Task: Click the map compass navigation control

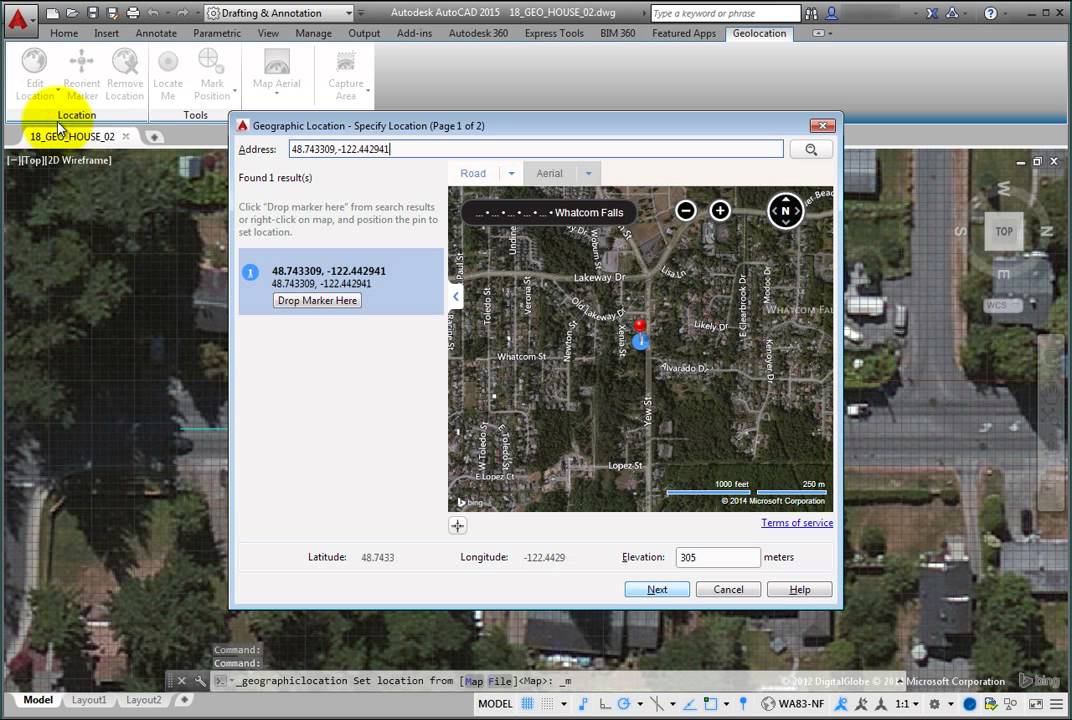Action: (785, 211)
